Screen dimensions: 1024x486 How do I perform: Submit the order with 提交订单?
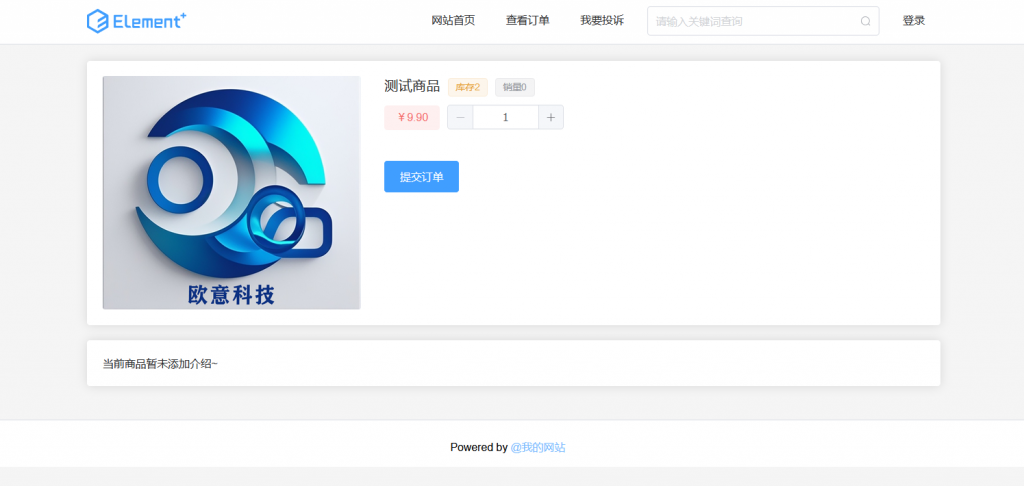coord(421,176)
